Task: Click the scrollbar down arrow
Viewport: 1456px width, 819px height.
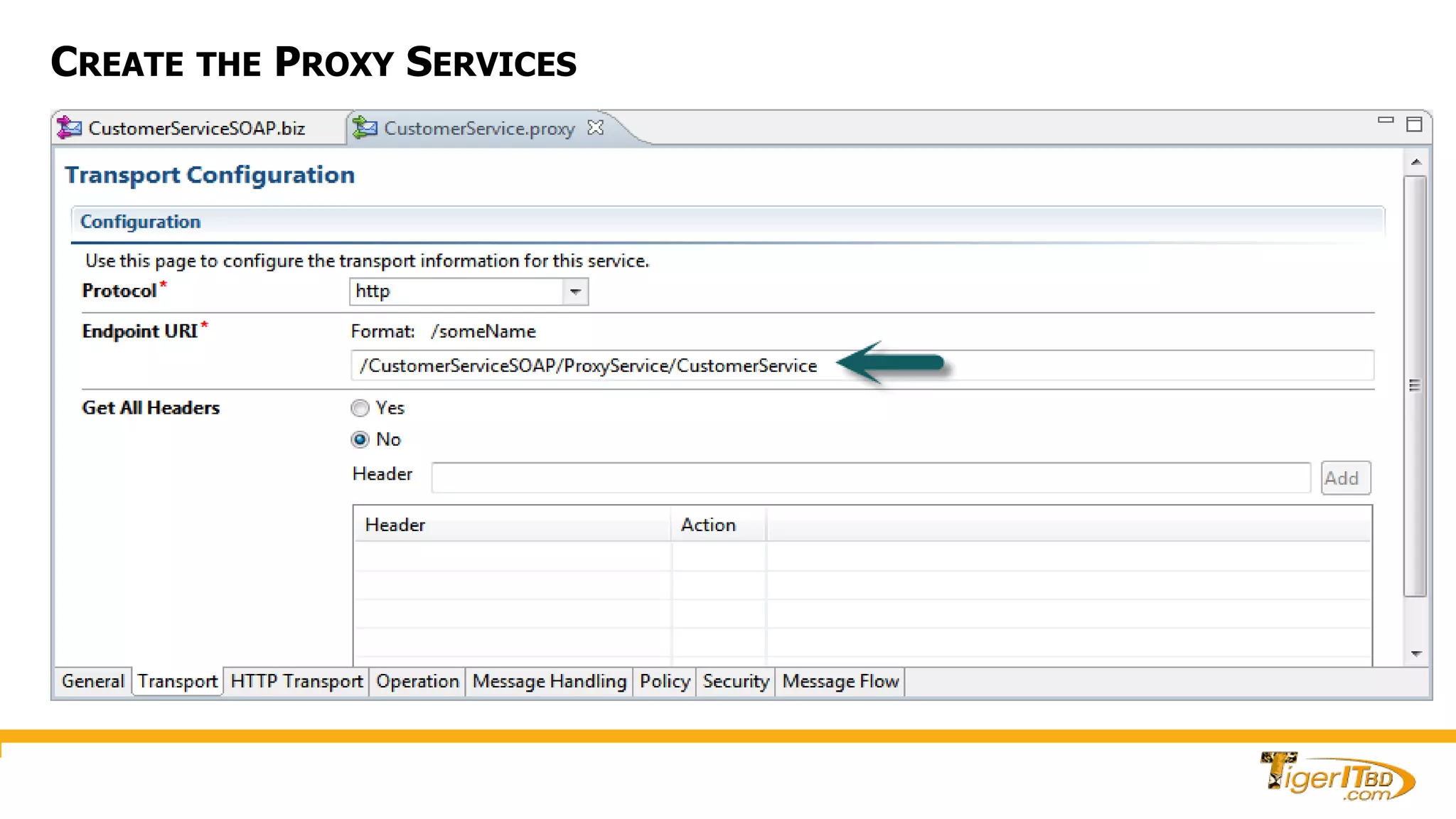Action: coord(1415,653)
